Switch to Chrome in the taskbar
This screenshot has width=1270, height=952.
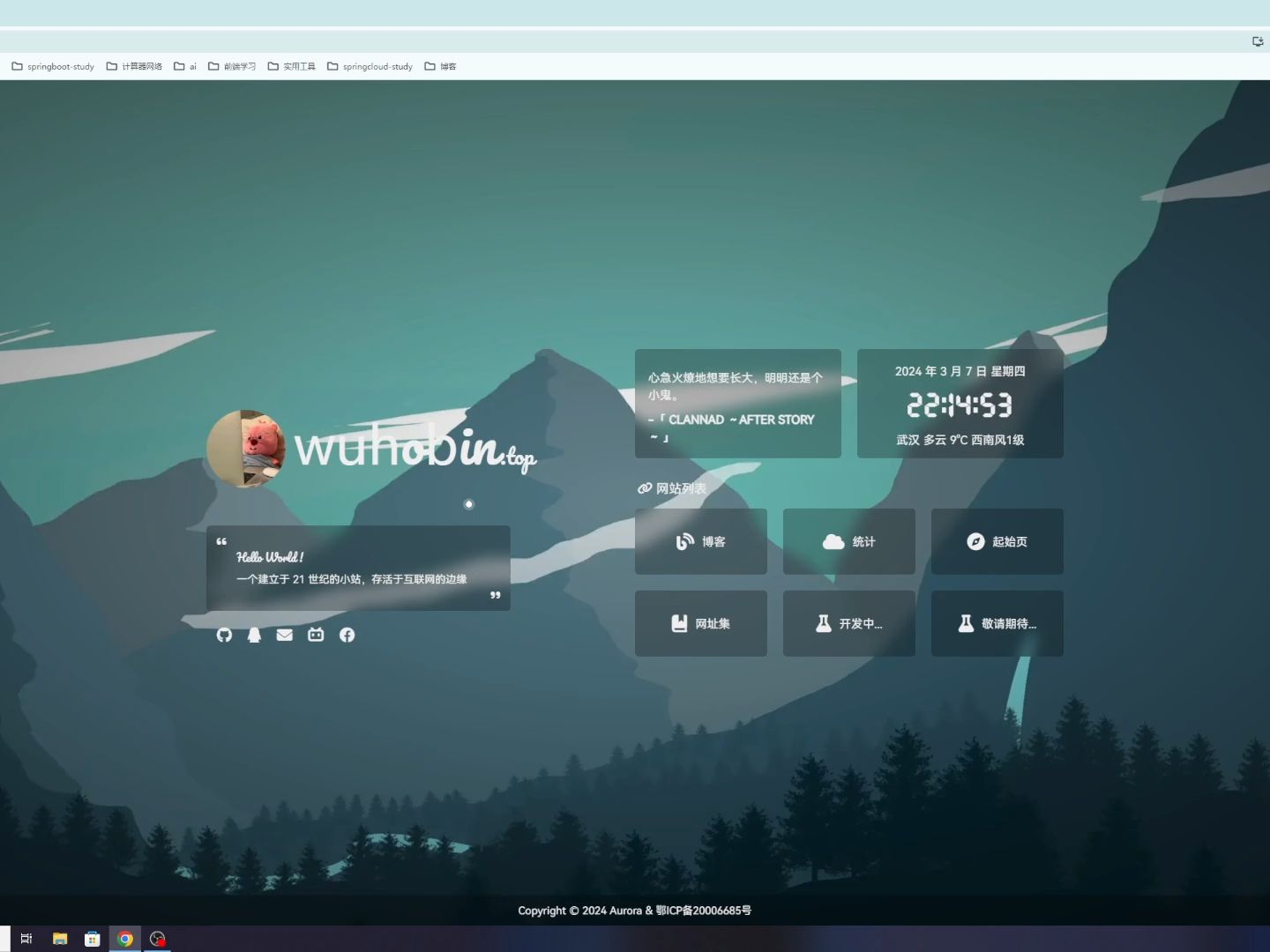click(x=125, y=939)
